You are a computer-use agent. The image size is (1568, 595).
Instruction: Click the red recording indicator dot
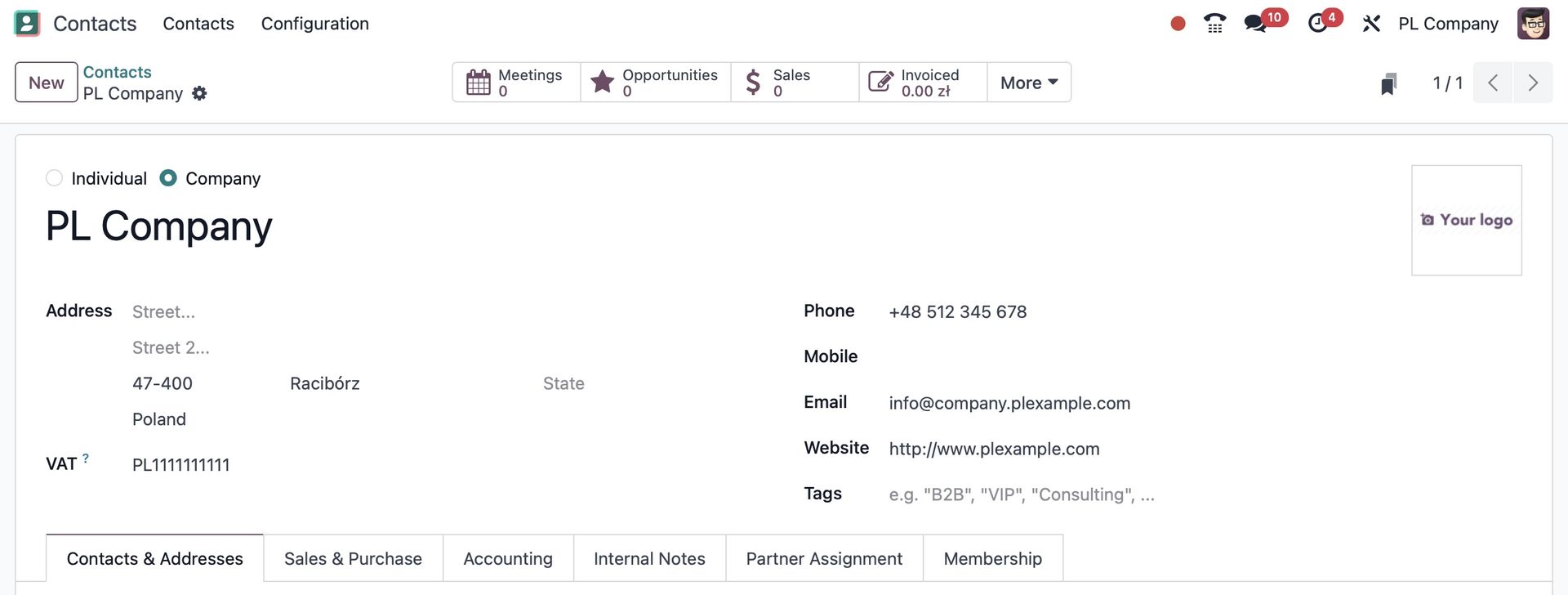[x=1178, y=24]
